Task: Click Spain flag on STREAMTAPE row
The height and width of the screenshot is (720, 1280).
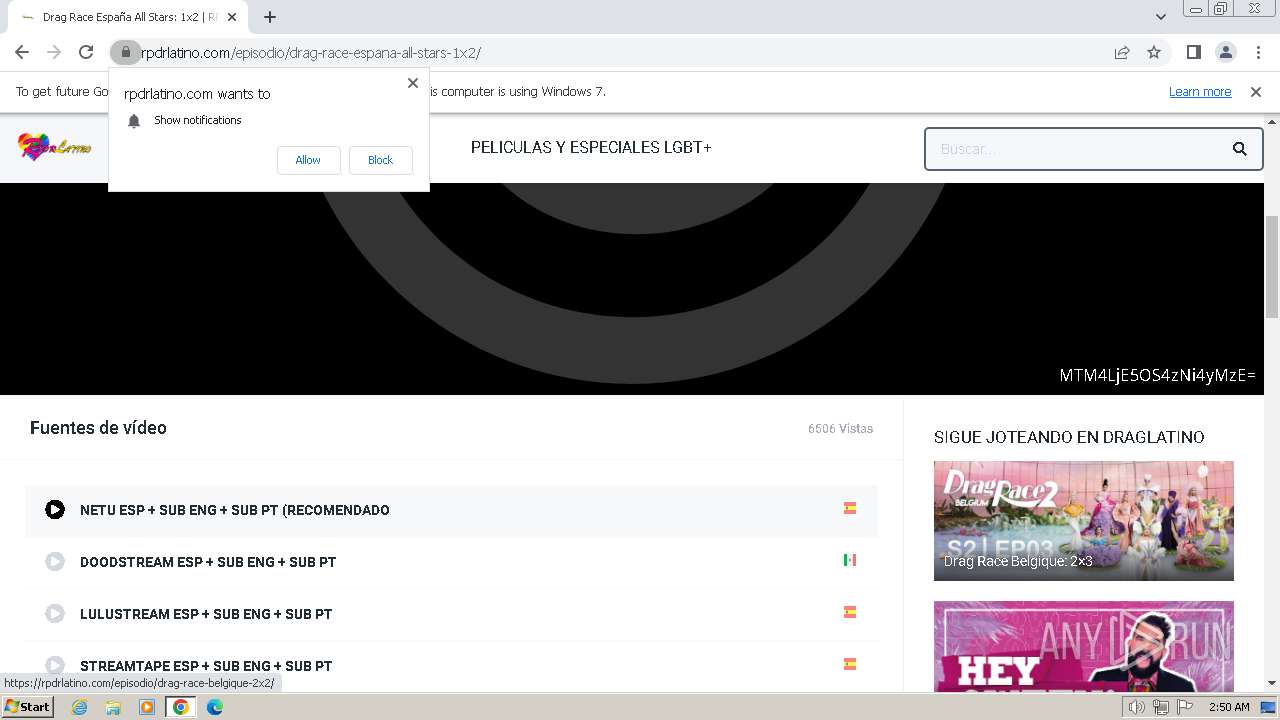Action: click(850, 664)
